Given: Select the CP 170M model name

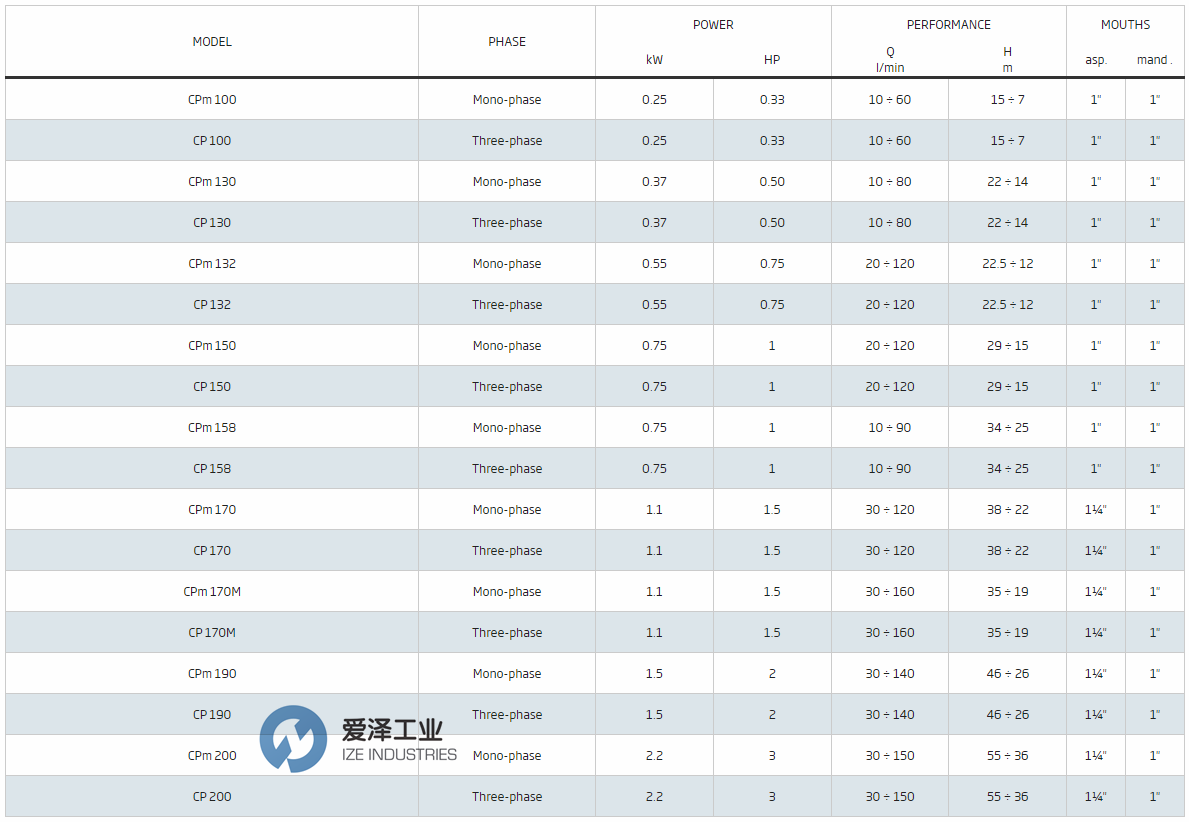Looking at the screenshot, I should tap(211, 632).
